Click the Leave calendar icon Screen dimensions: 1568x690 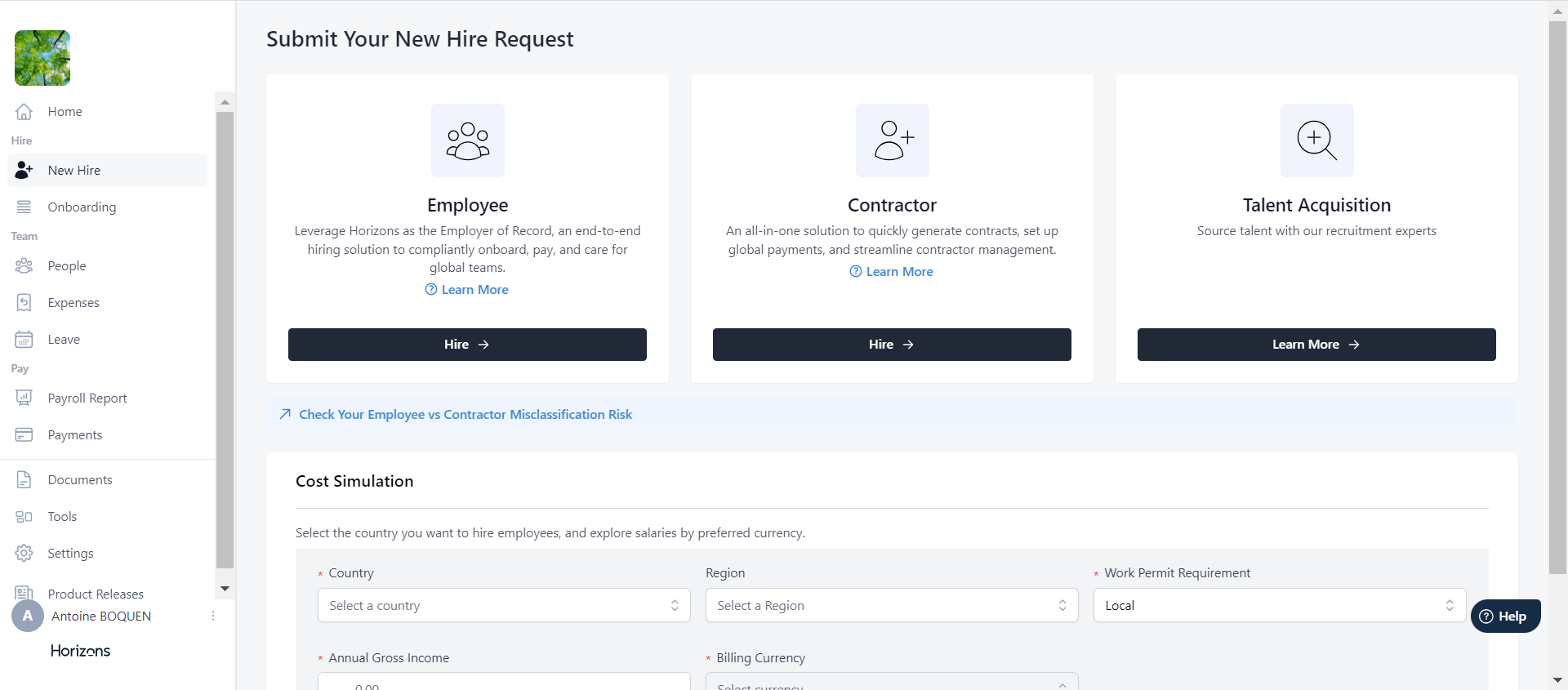(24, 340)
